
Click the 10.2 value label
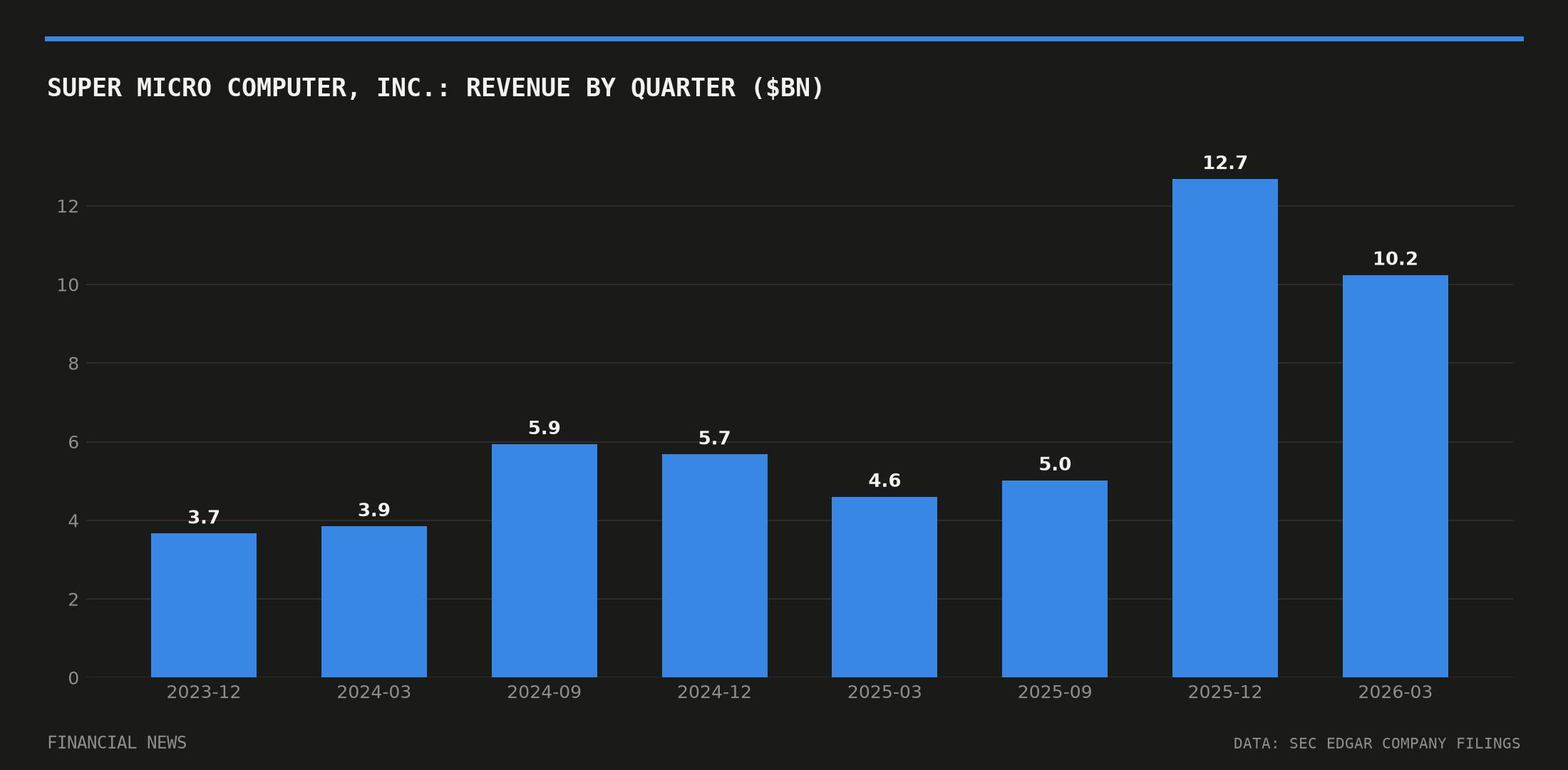(1396, 260)
